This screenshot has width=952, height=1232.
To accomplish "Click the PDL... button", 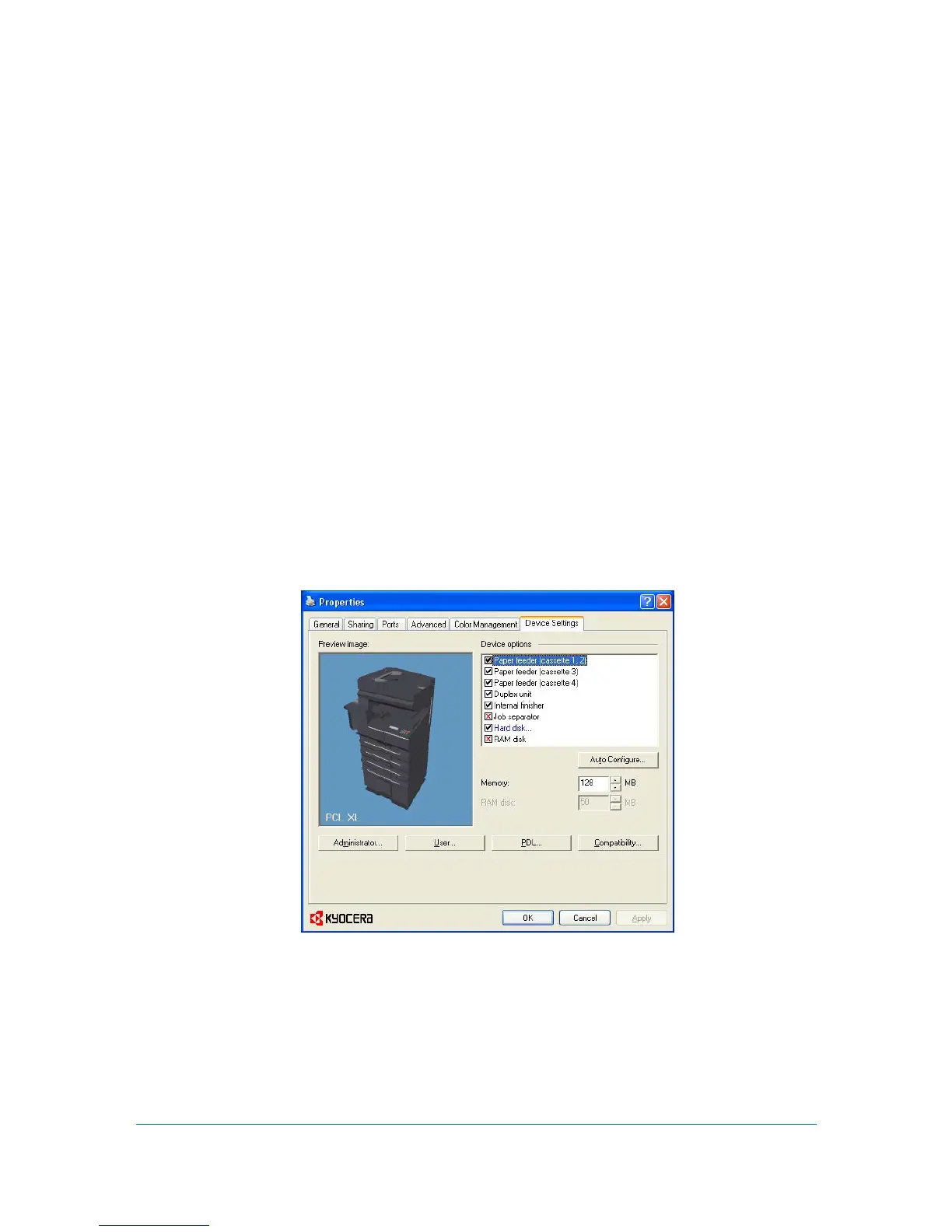I will point(531,842).
